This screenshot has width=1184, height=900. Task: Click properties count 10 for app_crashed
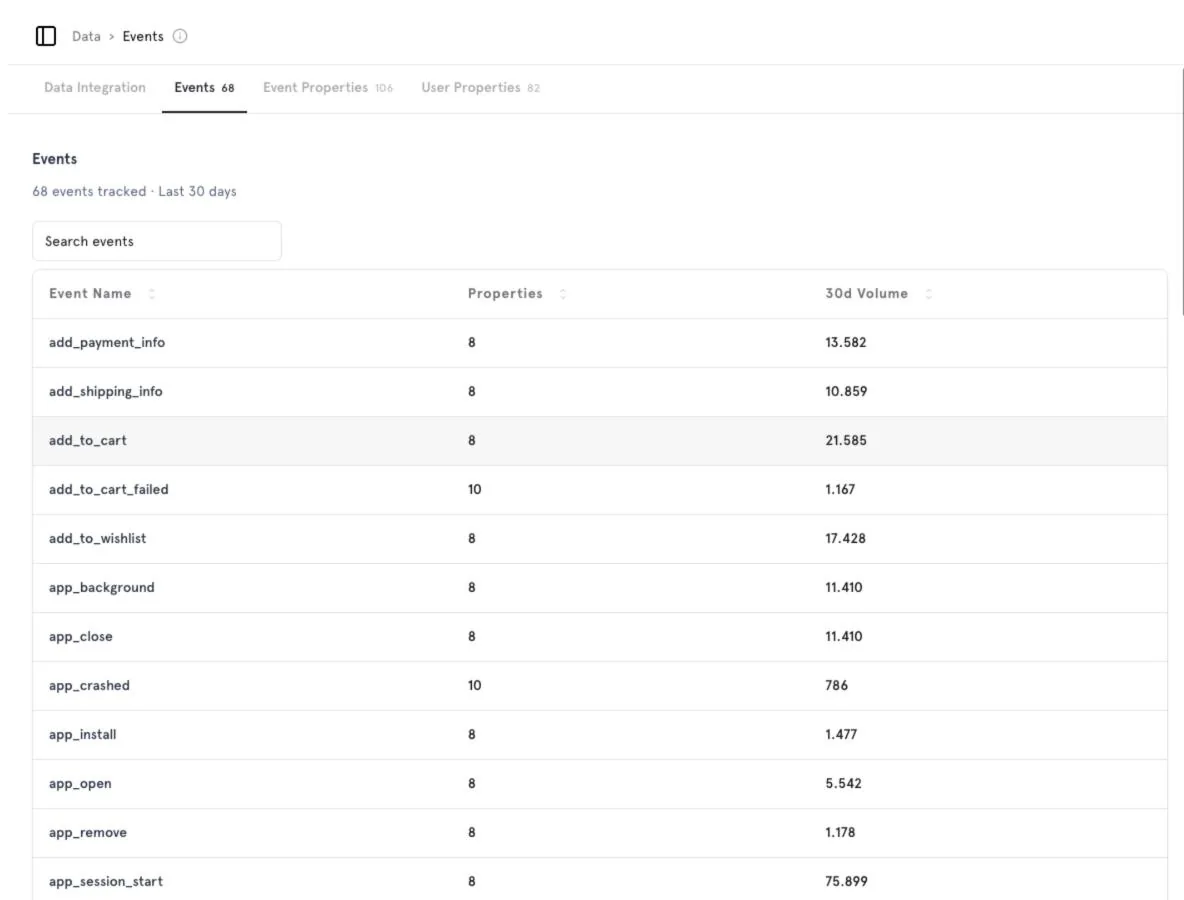tap(474, 686)
